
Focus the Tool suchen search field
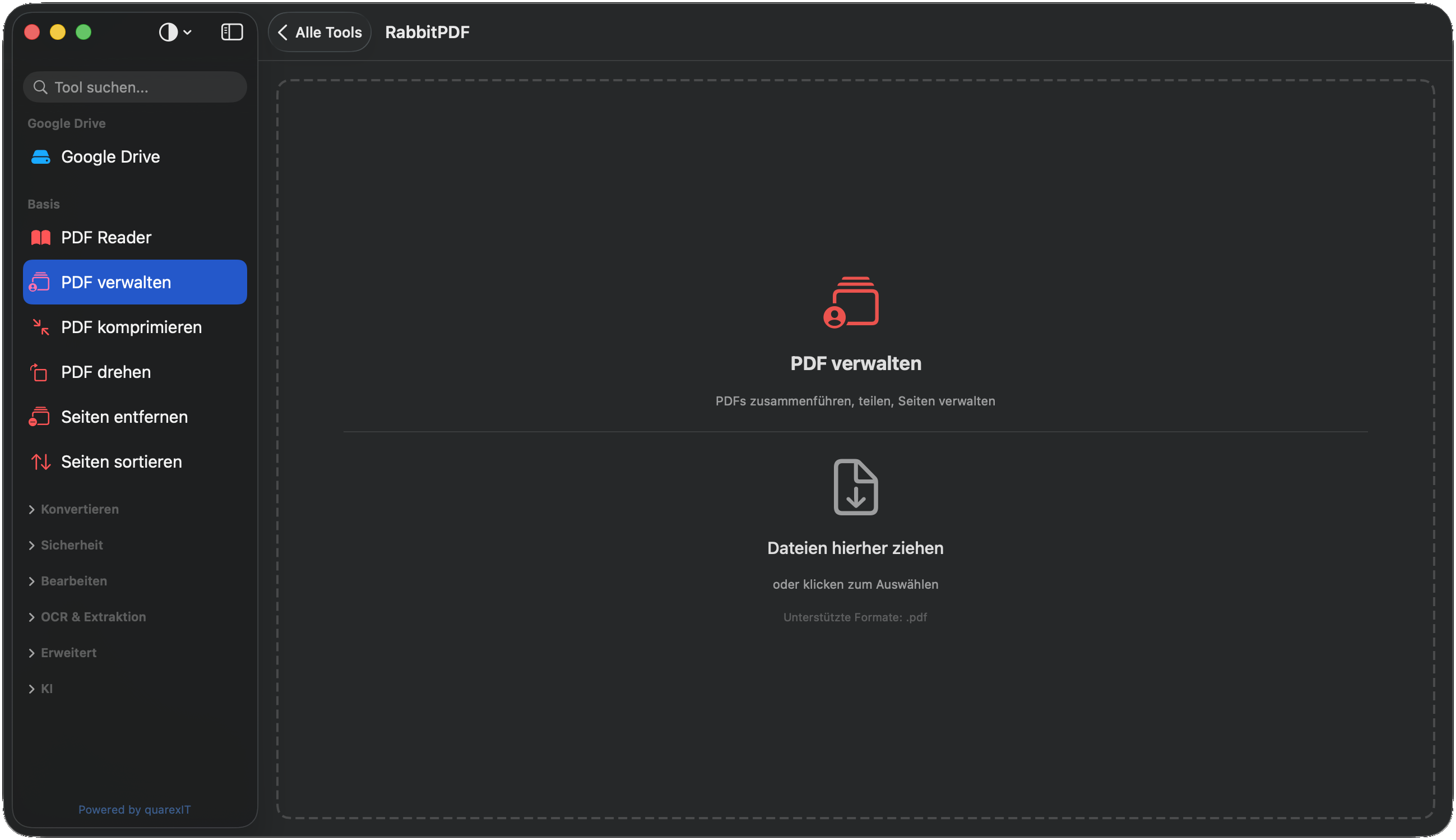[135, 87]
